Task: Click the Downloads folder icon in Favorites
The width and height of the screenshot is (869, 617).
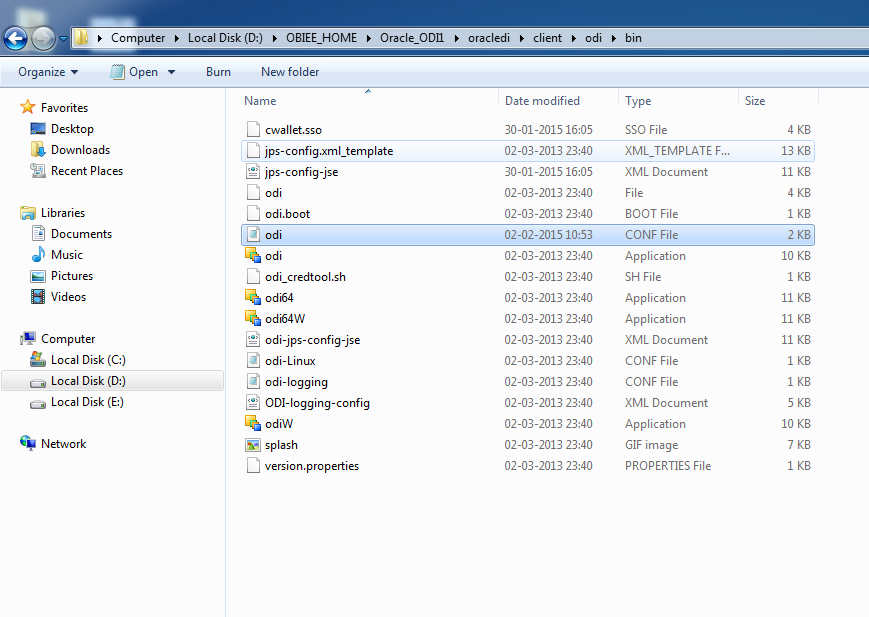Action: click(38, 150)
